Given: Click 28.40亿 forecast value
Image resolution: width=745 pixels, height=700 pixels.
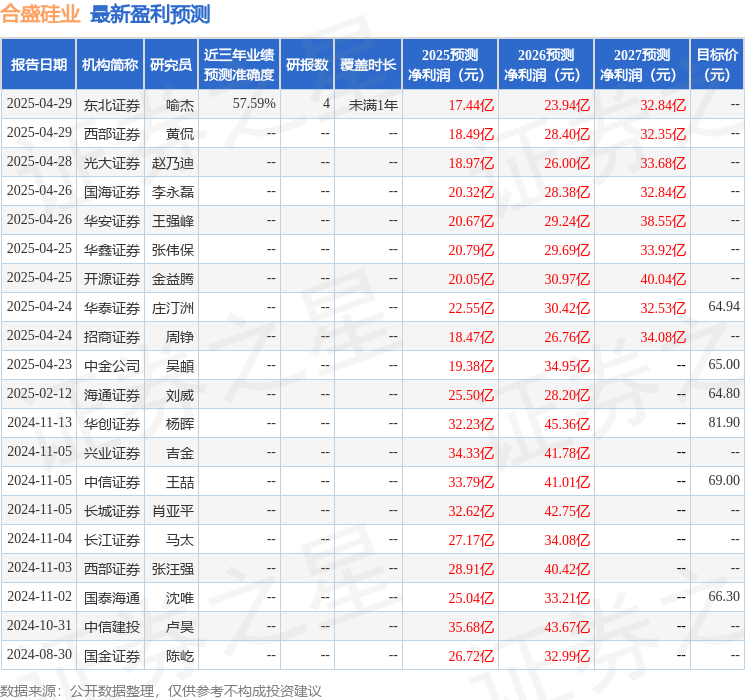Looking at the screenshot, I should click(x=567, y=134).
